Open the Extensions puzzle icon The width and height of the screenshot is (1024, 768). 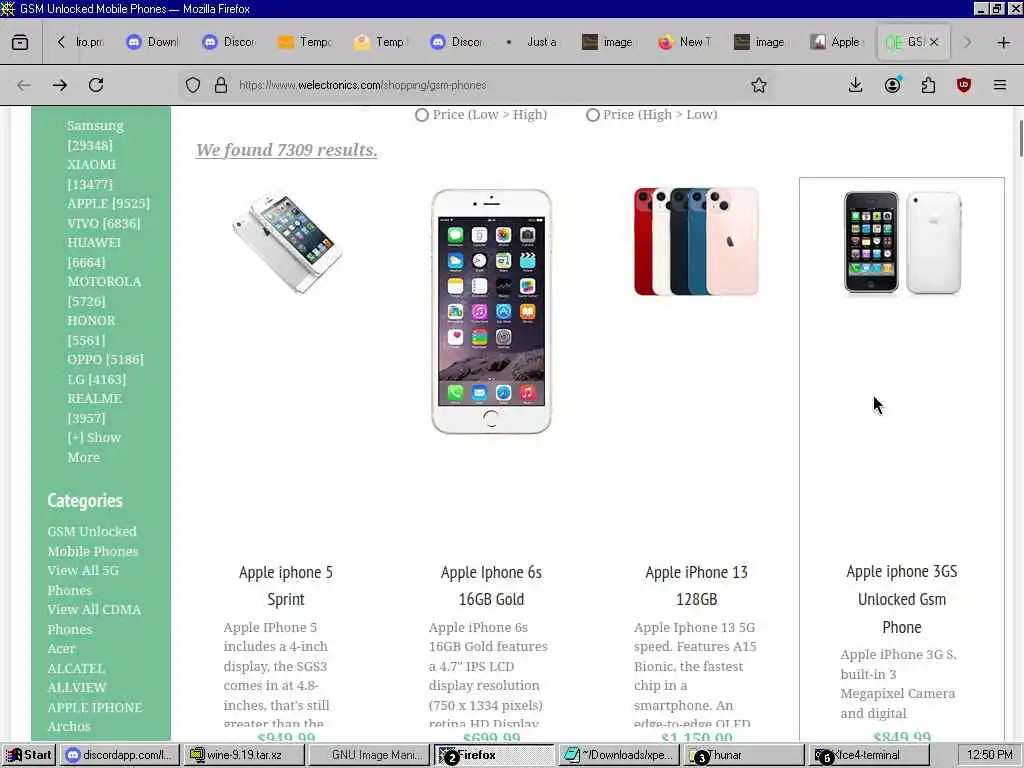tap(928, 85)
